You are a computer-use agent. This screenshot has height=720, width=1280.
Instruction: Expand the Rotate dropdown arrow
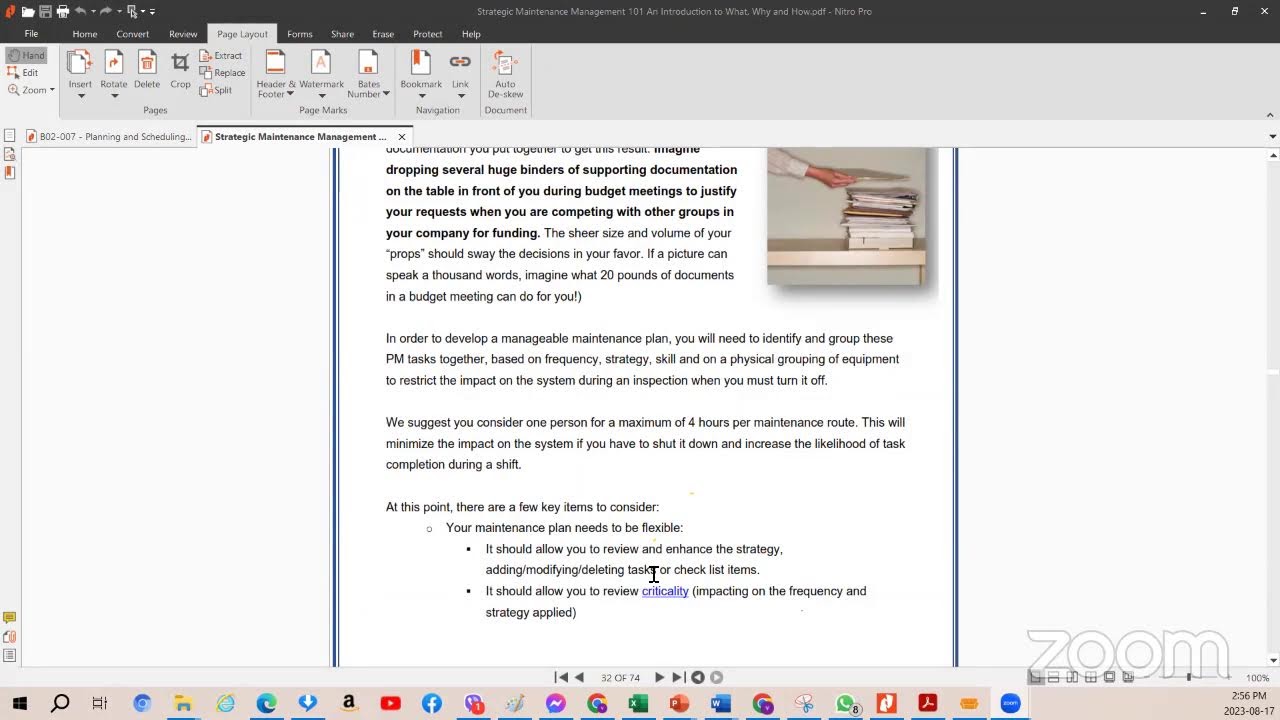(x=113, y=96)
